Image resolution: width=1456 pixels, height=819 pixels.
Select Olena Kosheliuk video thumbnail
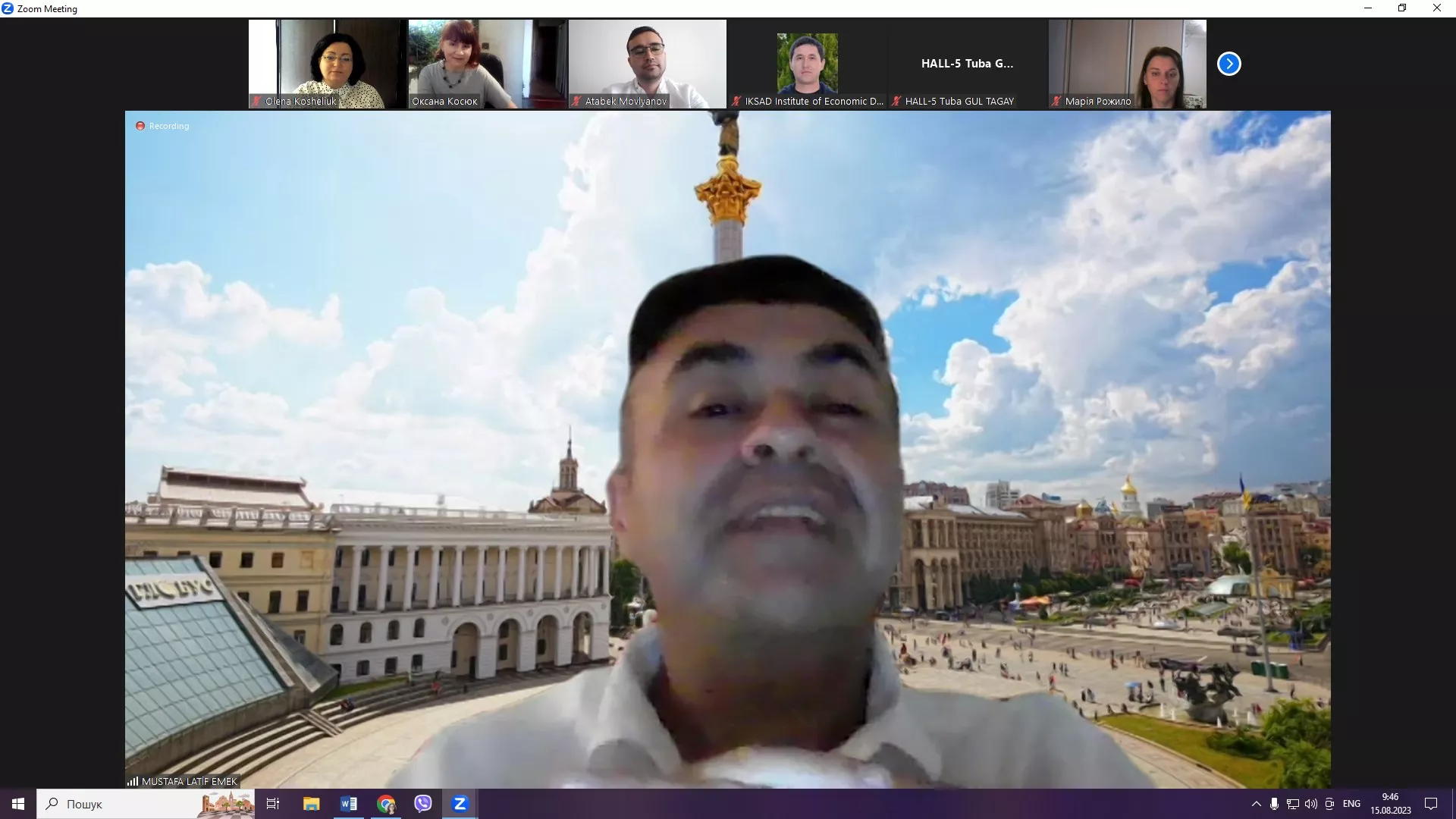tap(328, 64)
